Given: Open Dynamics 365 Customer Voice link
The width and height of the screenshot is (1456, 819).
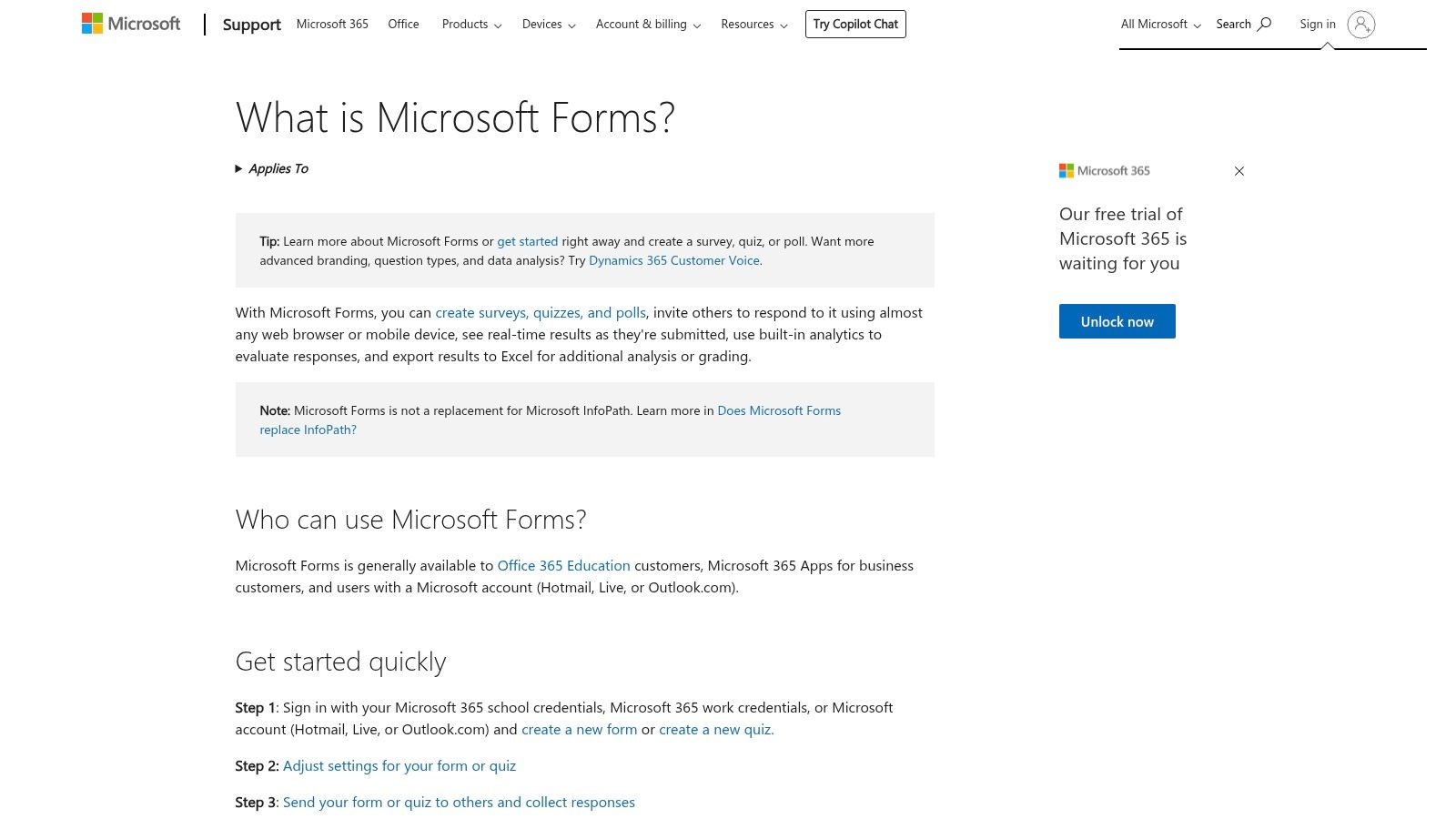Looking at the screenshot, I should tap(675, 260).
